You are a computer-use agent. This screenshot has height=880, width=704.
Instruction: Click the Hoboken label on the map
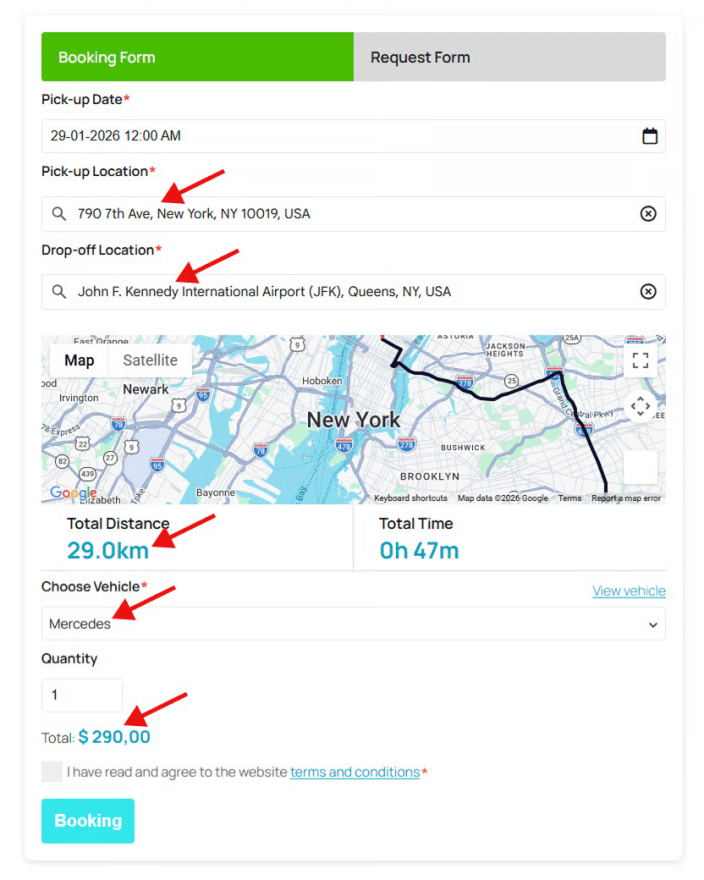point(322,381)
